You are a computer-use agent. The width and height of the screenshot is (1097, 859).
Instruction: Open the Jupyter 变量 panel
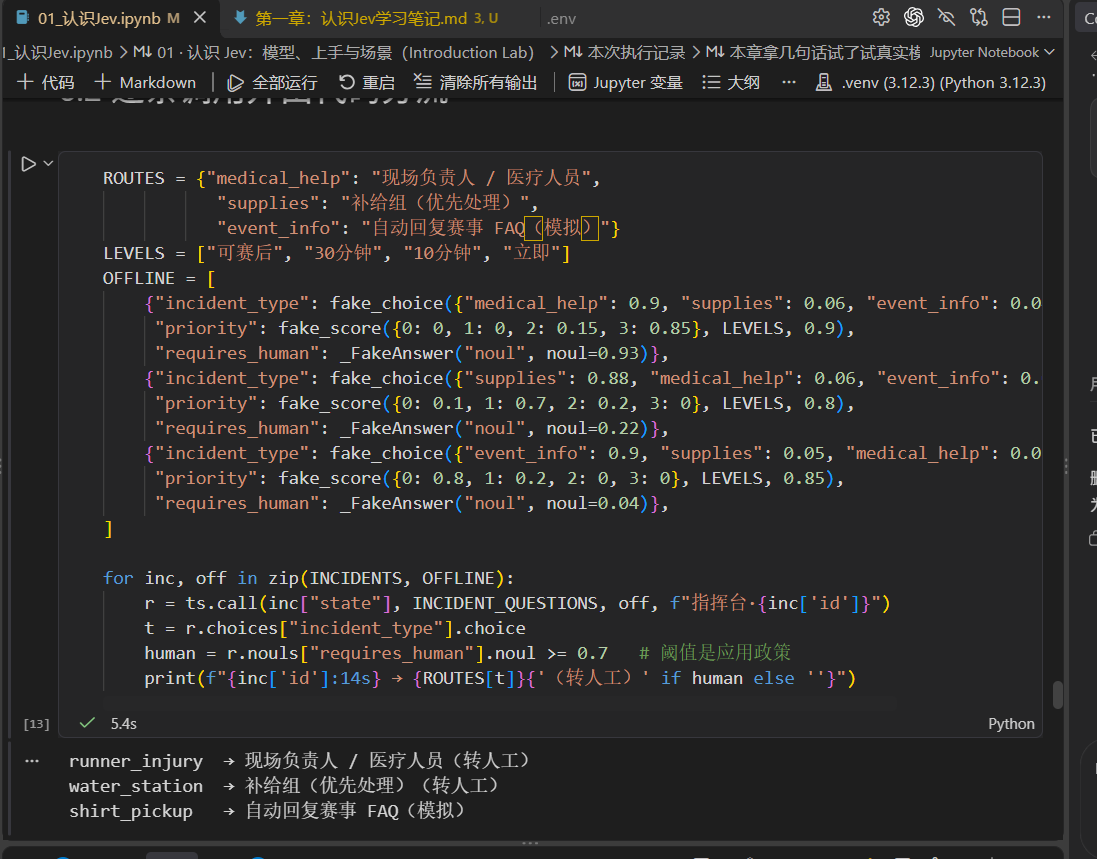coord(625,83)
